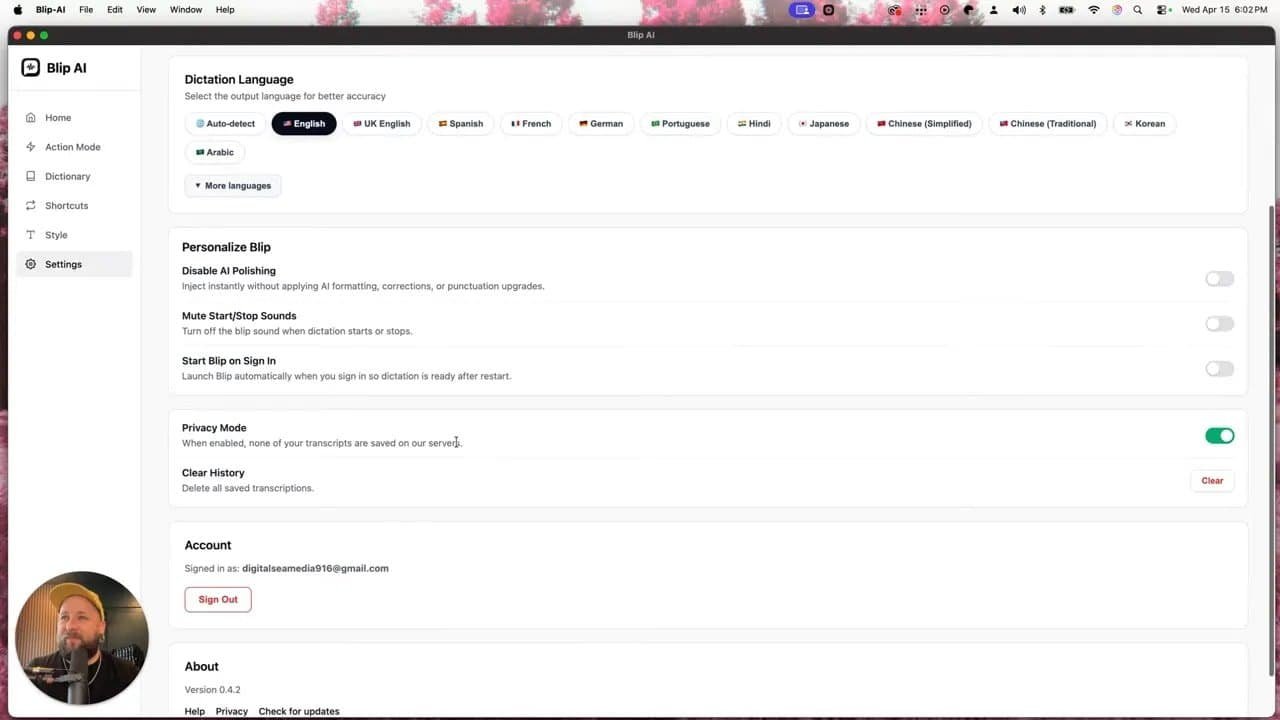This screenshot has height=720, width=1280.
Task: Toggle Start Blip on Sign In
Action: [x=1219, y=368]
